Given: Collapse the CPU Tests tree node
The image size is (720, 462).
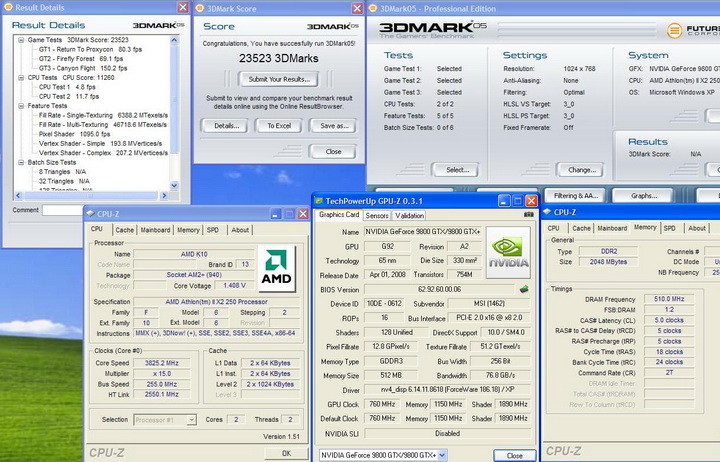Looking at the screenshot, I should (21, 78).
